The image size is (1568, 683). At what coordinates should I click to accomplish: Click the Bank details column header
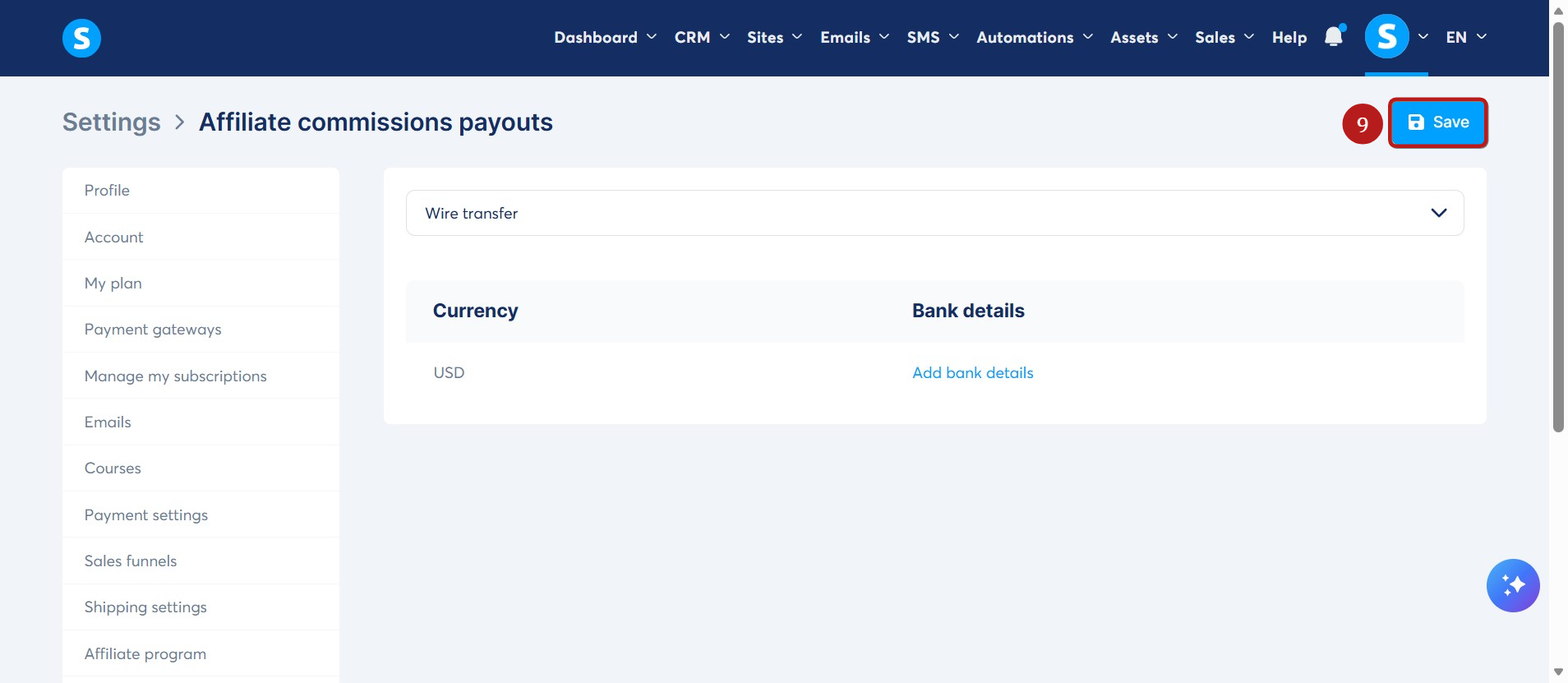click(968, 311)
